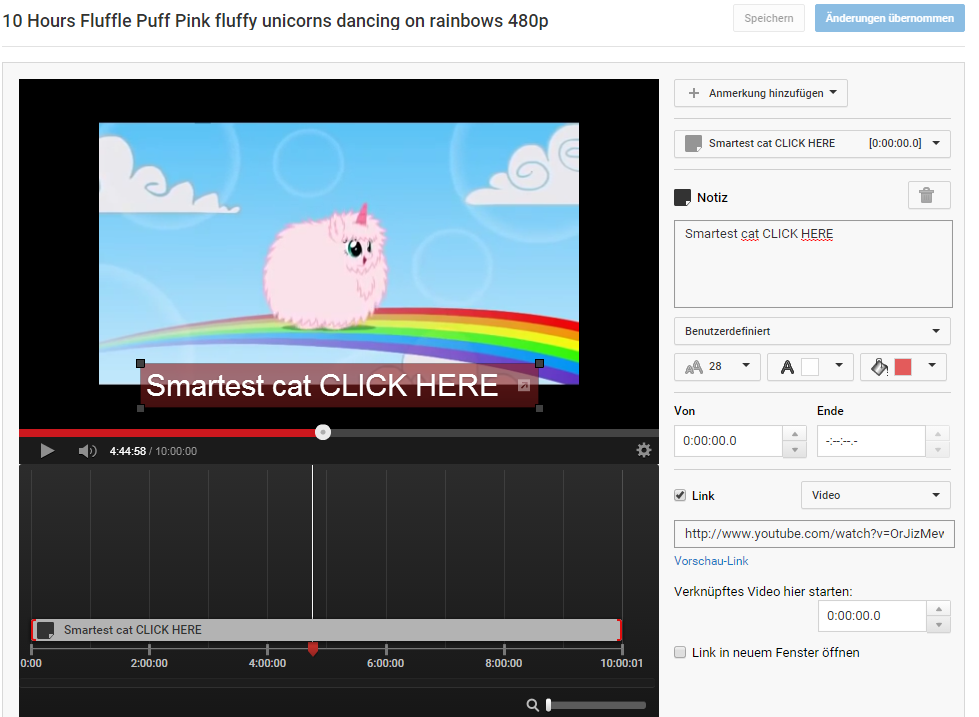Open the Video link type dropdown

875,495
